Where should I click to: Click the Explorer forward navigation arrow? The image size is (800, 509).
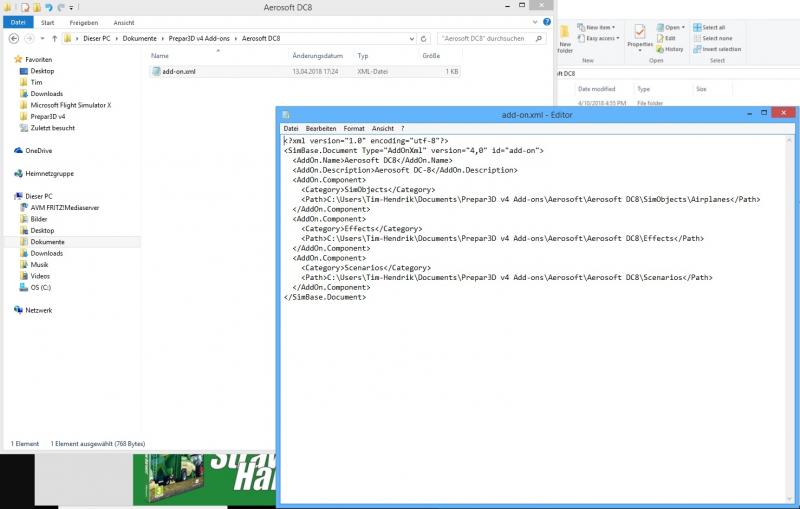[29, 38]
